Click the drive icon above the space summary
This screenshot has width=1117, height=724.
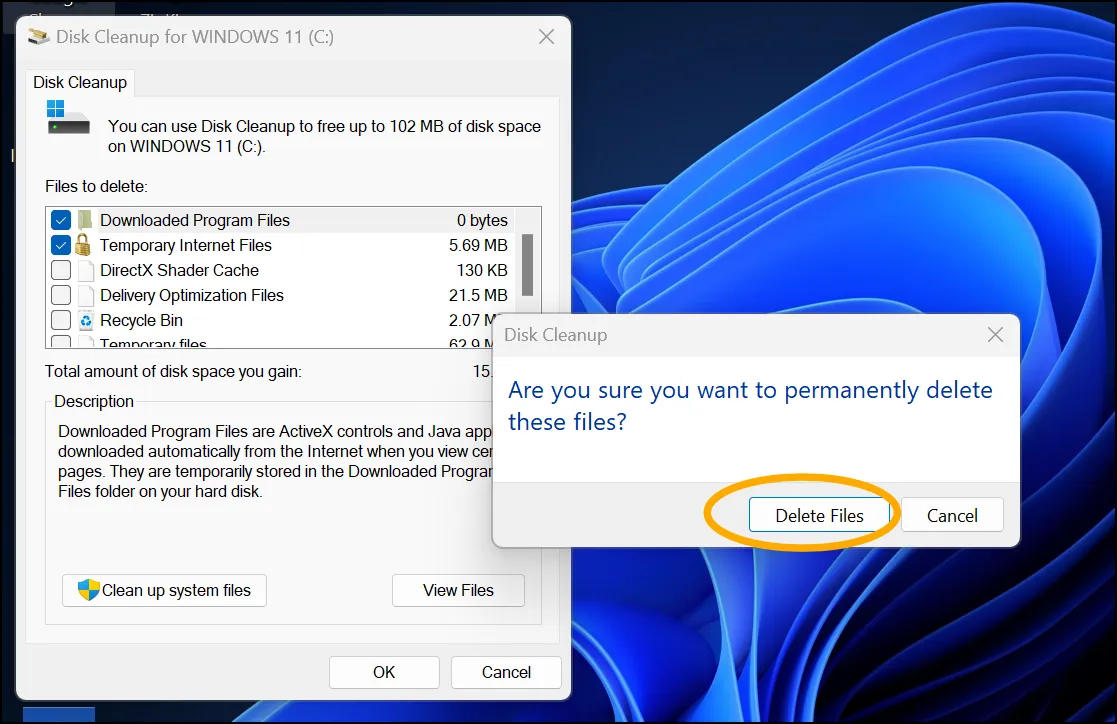point(67,122)
